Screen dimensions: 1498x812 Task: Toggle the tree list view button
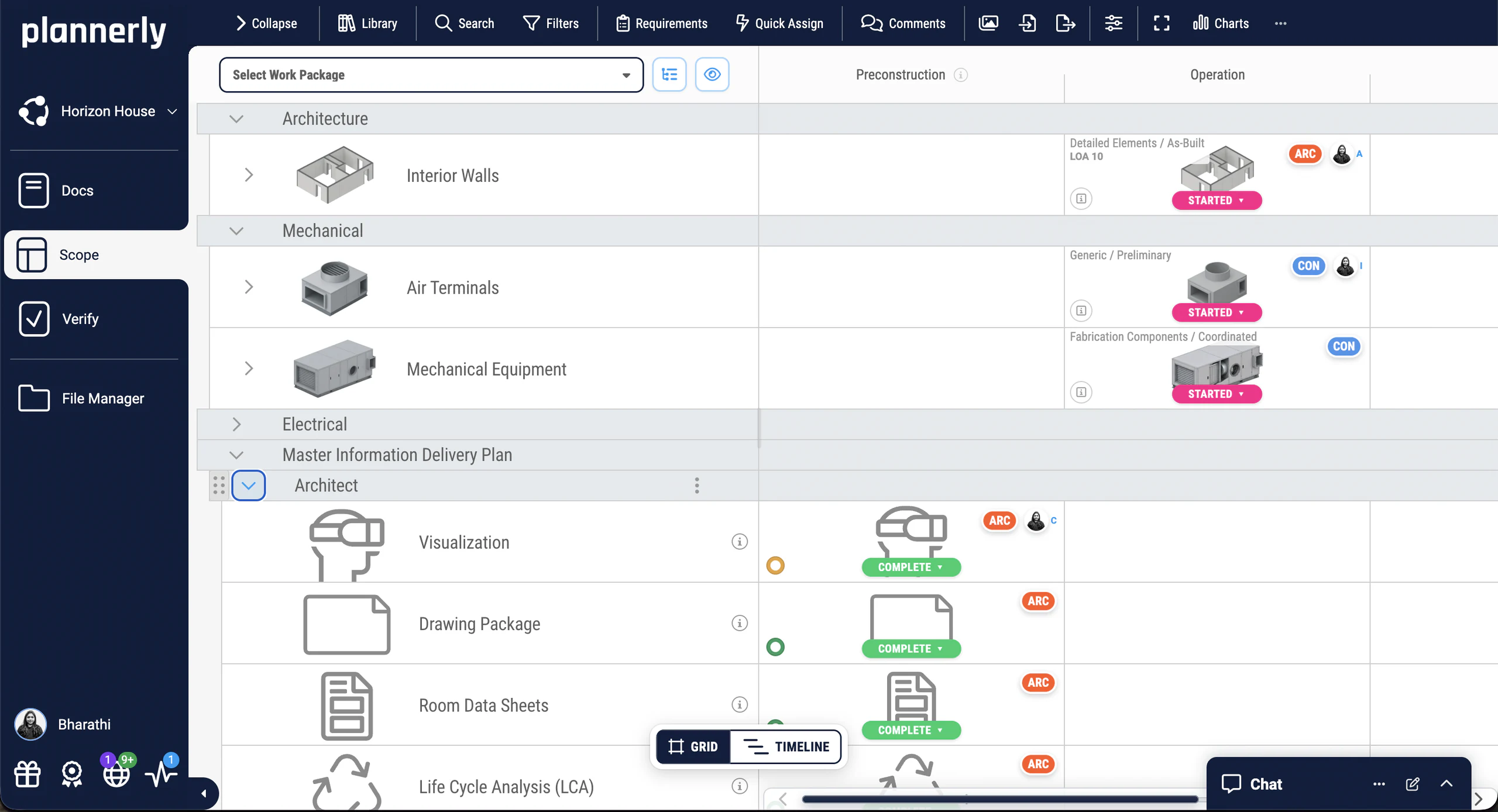(669, 74)
